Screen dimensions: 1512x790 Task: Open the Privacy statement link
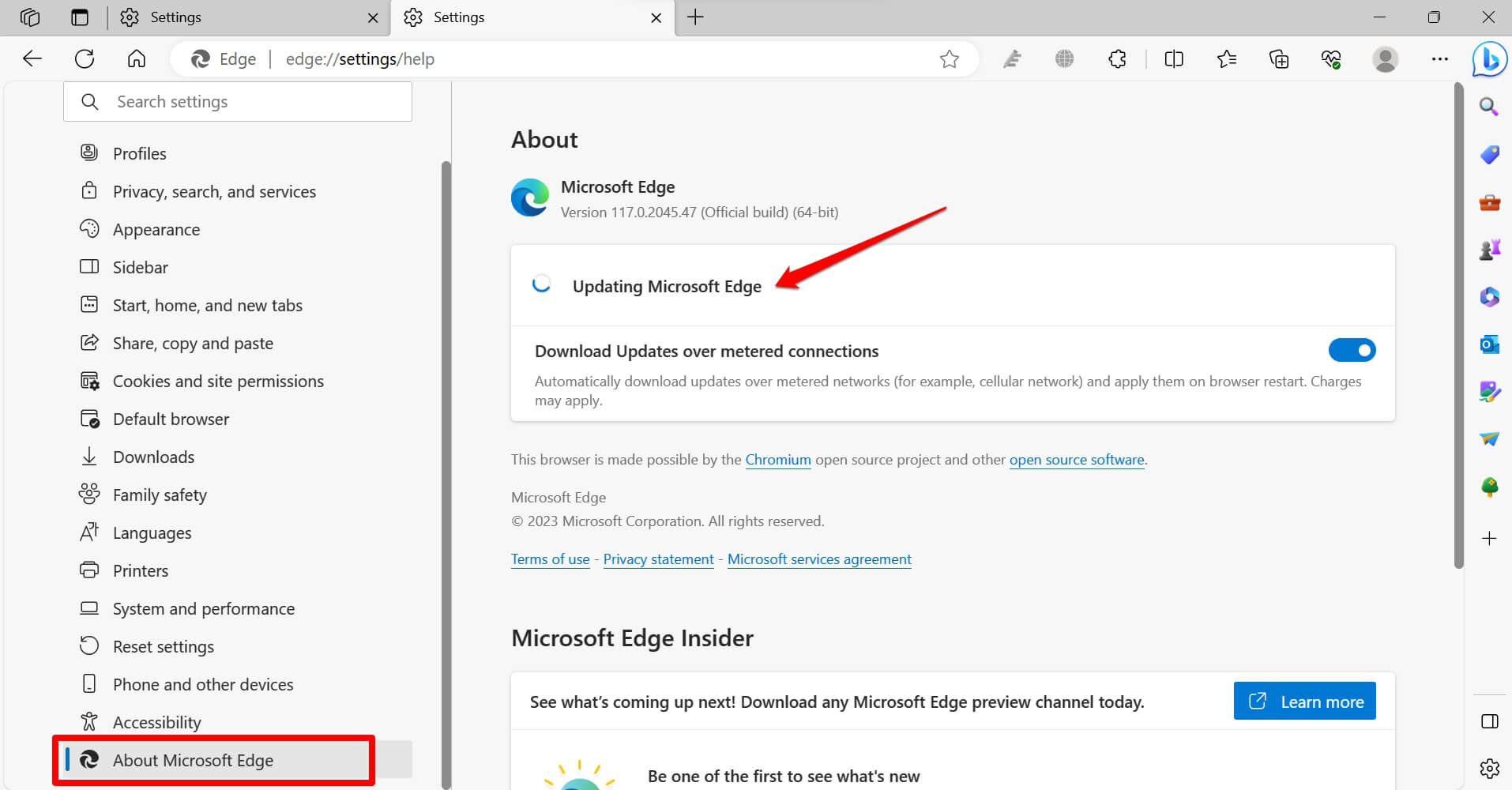(658, 559)
